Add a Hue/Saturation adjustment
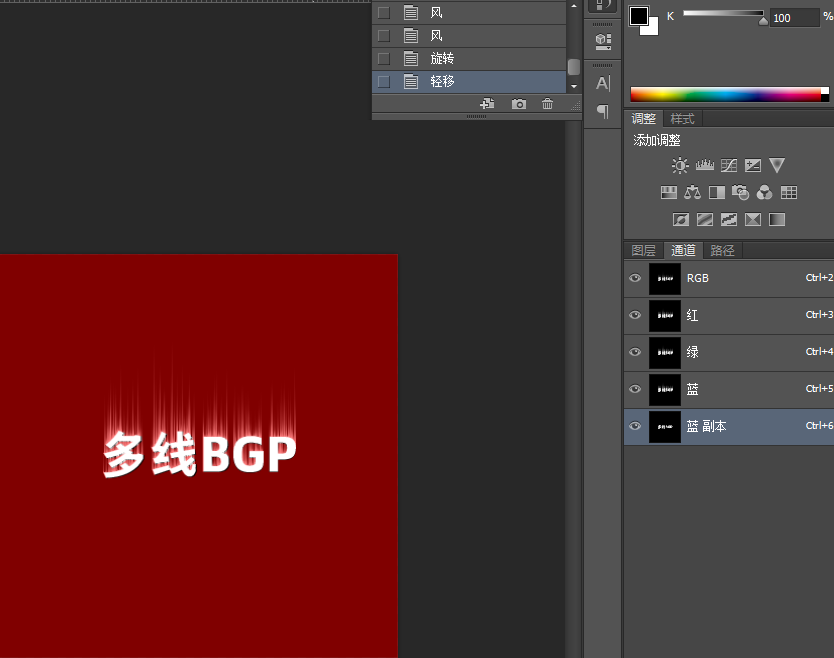834x658 pixels. click(669, 193)
